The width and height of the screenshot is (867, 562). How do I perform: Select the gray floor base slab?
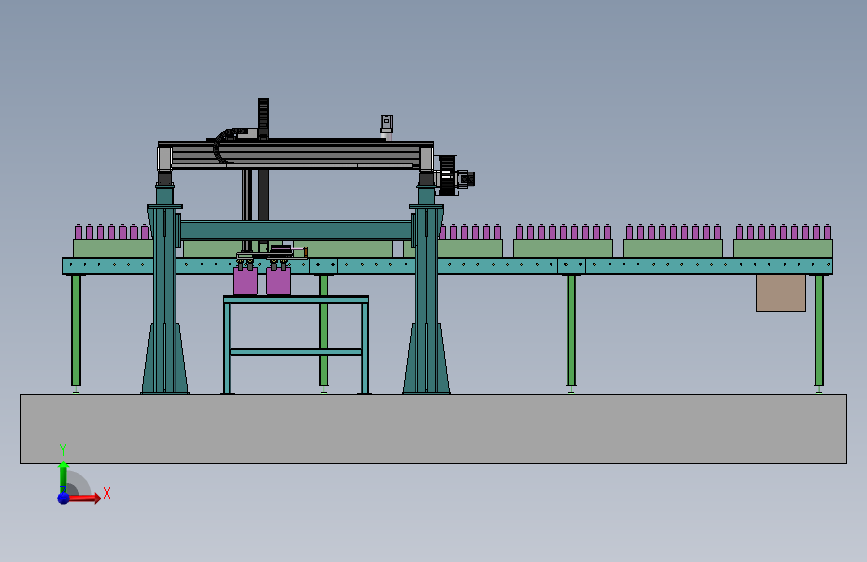tap(433, 429)
